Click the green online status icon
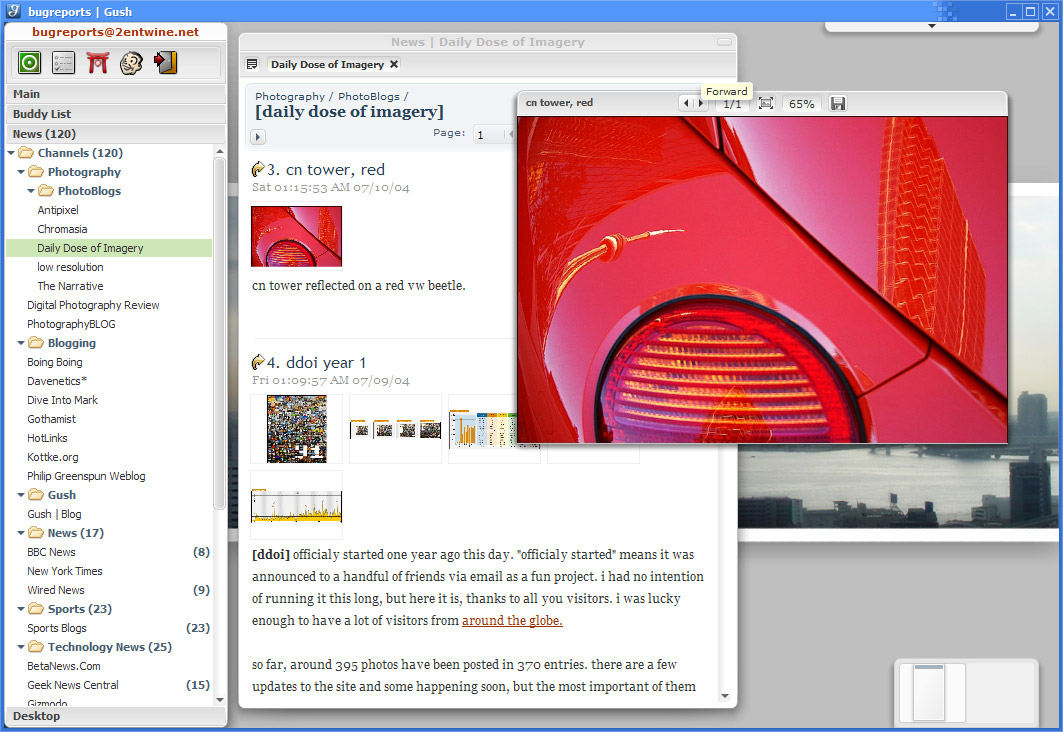 pos(29,63)
